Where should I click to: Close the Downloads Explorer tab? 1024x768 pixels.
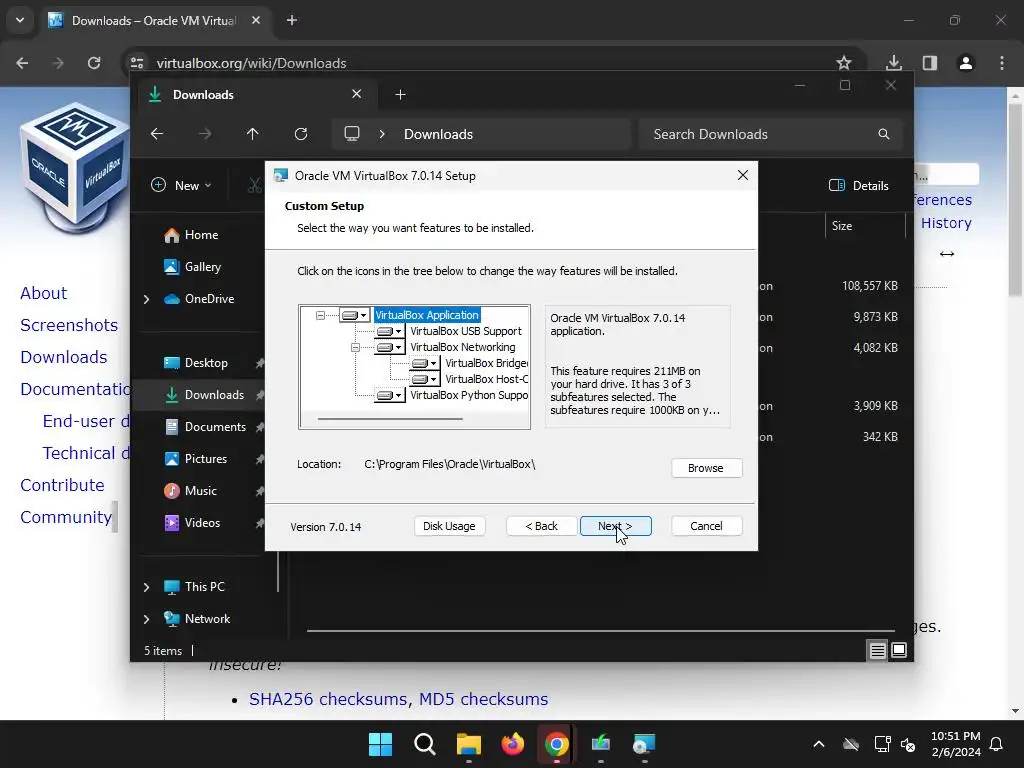357,94
